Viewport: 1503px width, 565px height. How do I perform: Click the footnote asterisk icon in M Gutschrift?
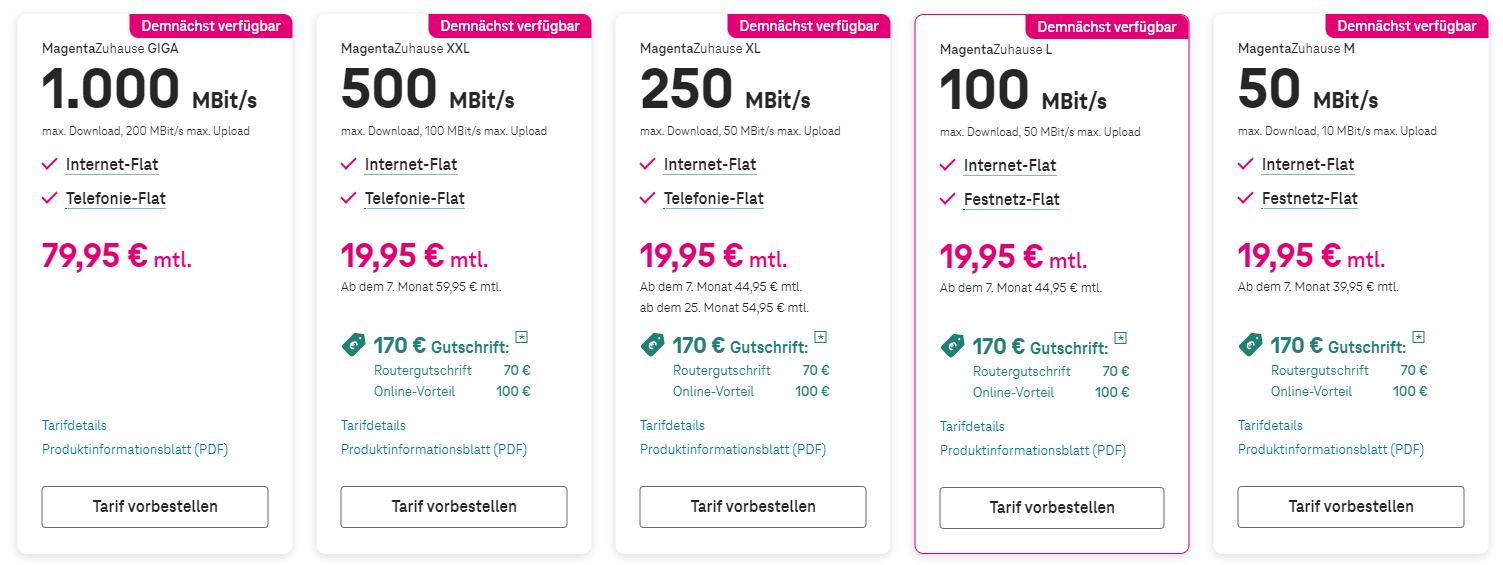1418,337
